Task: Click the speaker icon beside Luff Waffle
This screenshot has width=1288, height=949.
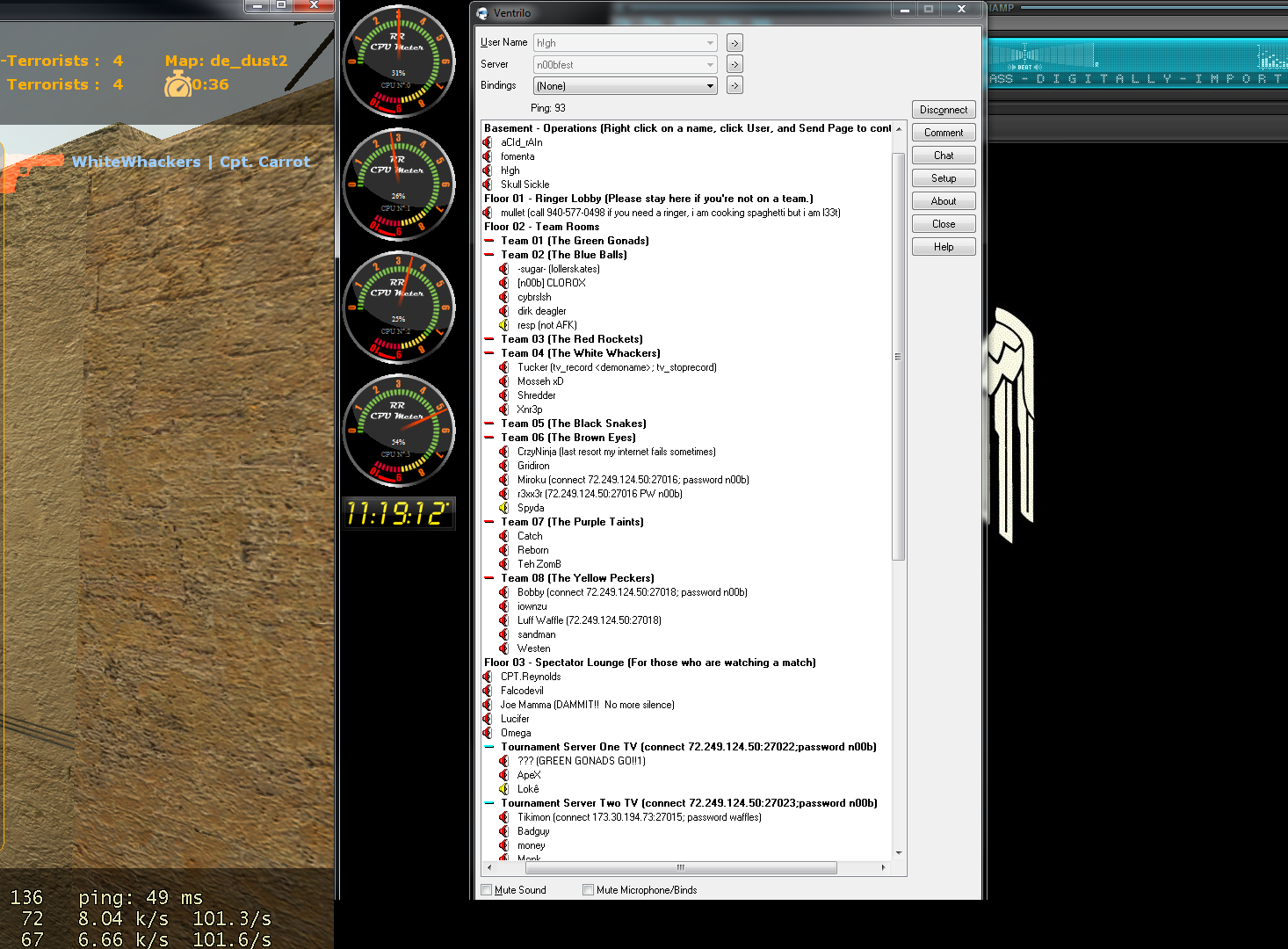Action: (x=504, y=620)
